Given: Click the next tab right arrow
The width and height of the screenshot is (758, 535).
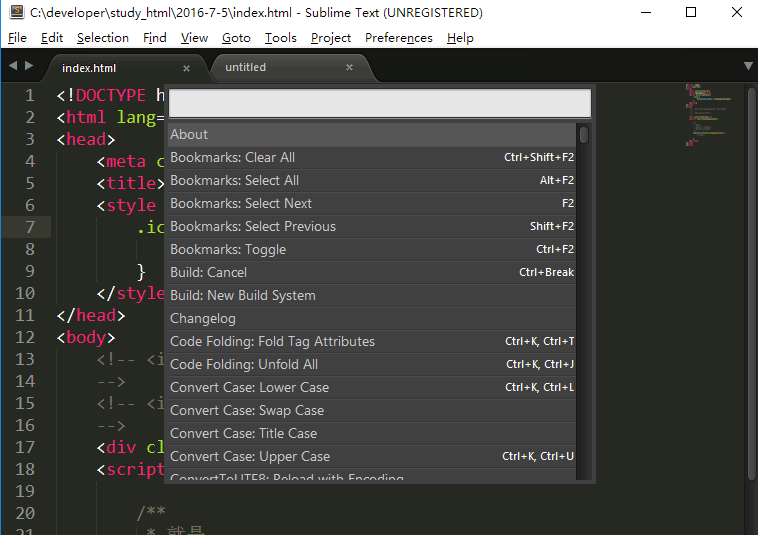Looking at the screenshot, I should click(x=28, y=65).
